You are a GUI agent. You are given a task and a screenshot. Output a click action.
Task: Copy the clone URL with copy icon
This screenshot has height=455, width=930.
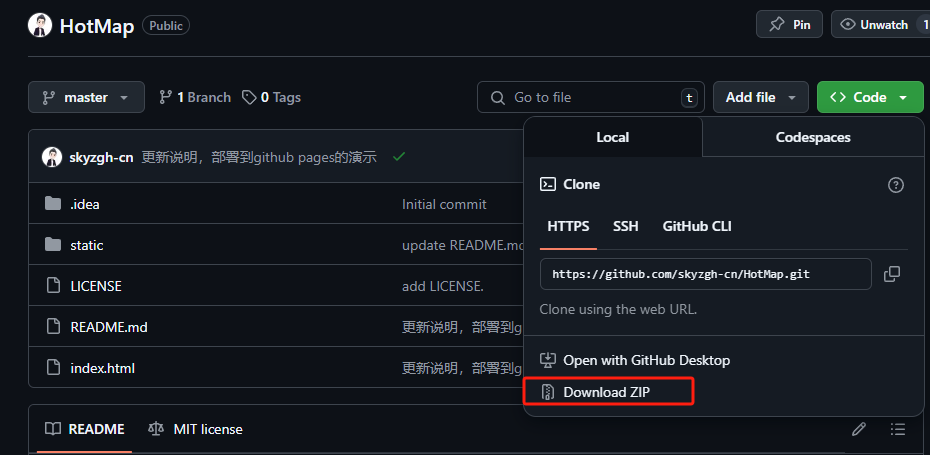(x=892, y=274)
